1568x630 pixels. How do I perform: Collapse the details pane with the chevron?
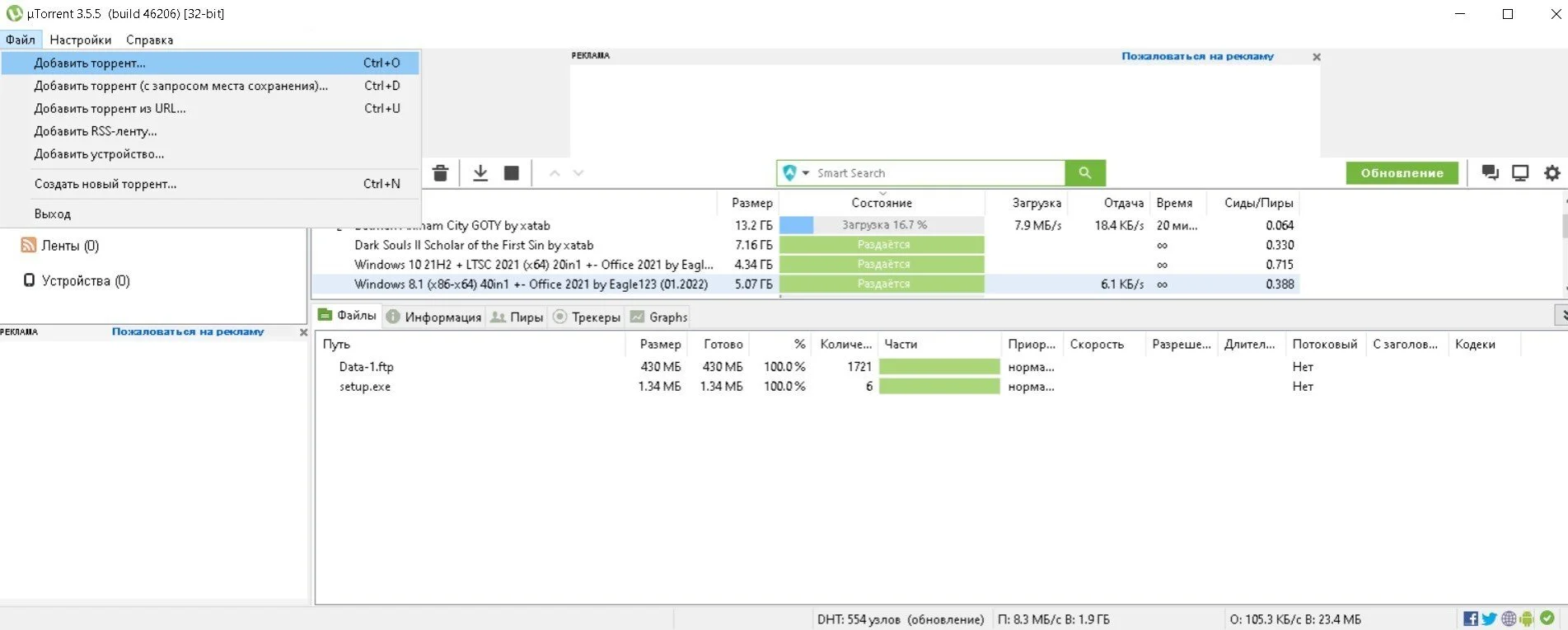1561,315
